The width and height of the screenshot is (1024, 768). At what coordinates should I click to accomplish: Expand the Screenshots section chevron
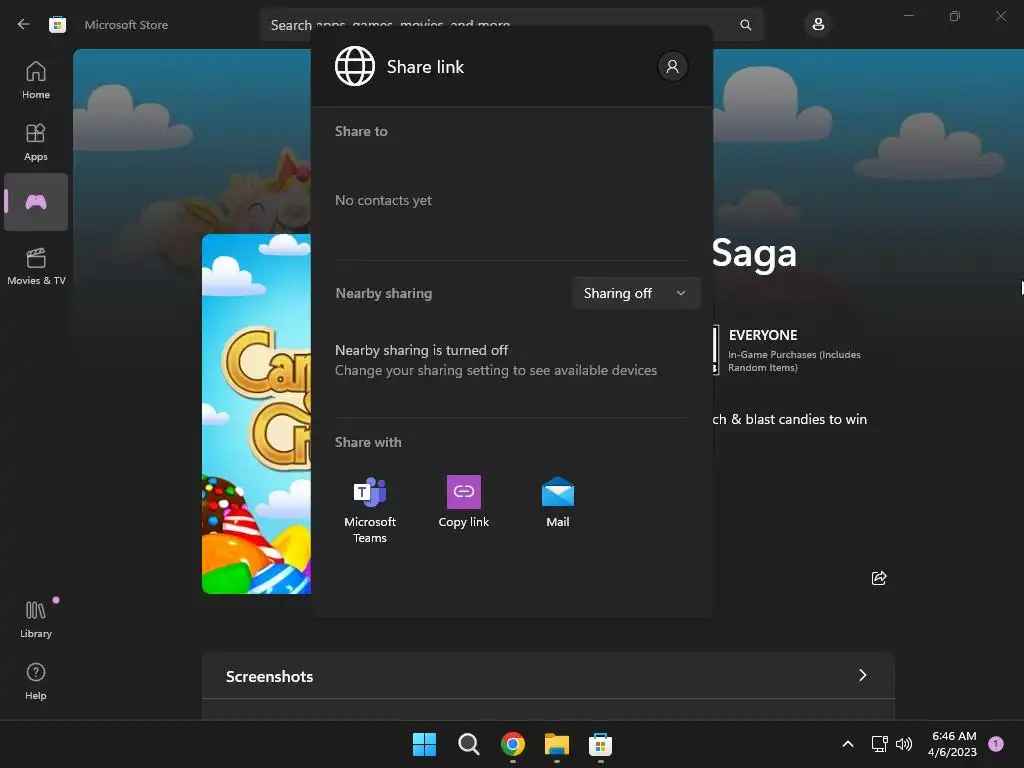863,675
